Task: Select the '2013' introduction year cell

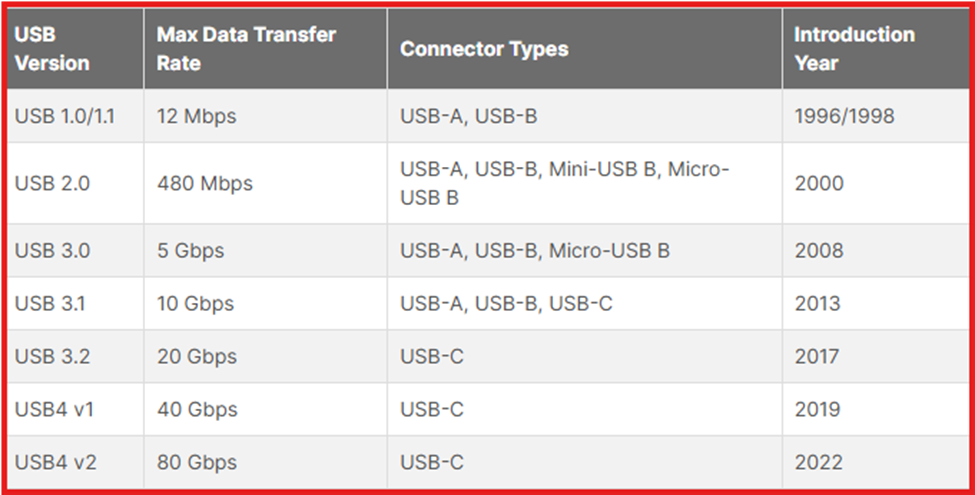Action: [818, 304]
